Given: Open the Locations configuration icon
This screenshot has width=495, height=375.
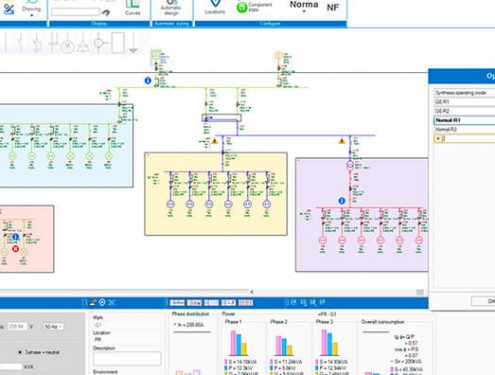Looking at the screenshot, I should [215, 7].
